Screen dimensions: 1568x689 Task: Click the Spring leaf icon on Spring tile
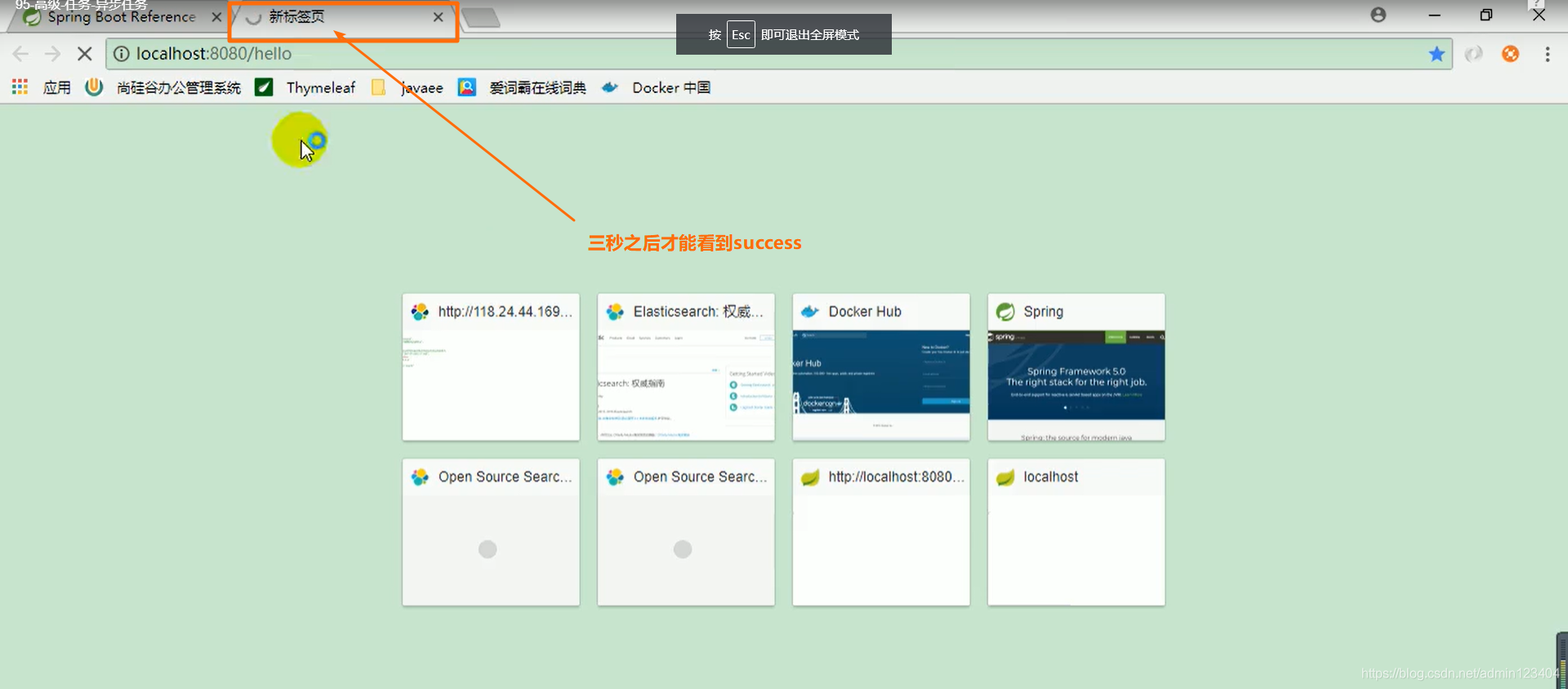pyautogui.click(x=1005, y=312)
